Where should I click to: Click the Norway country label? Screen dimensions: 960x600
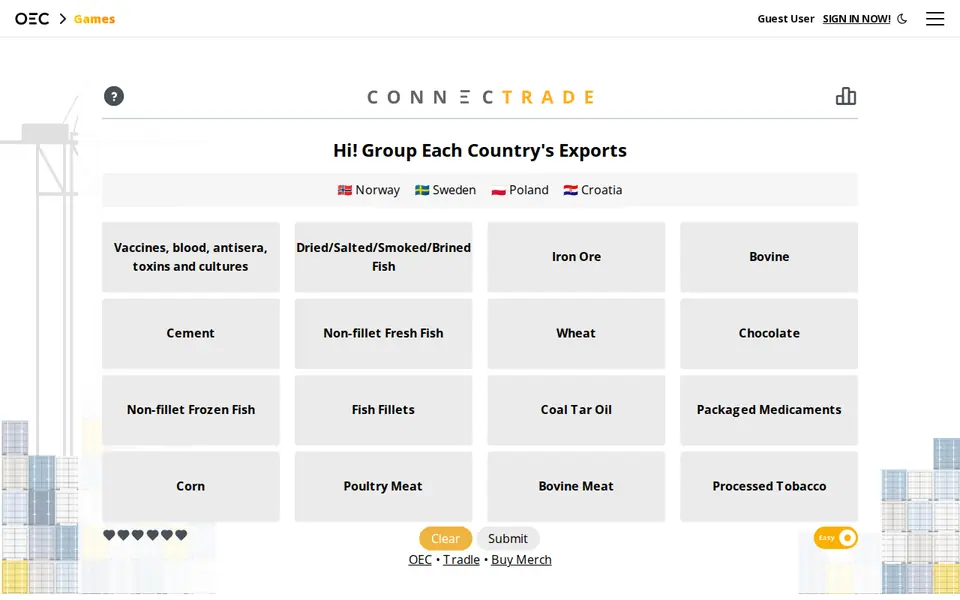369,190
